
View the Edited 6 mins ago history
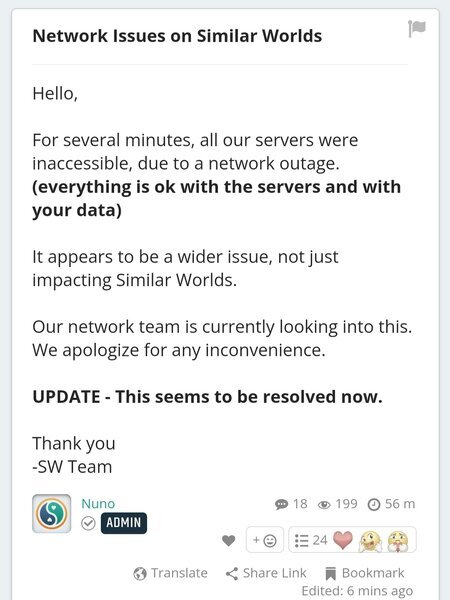[x=357, y=591]
